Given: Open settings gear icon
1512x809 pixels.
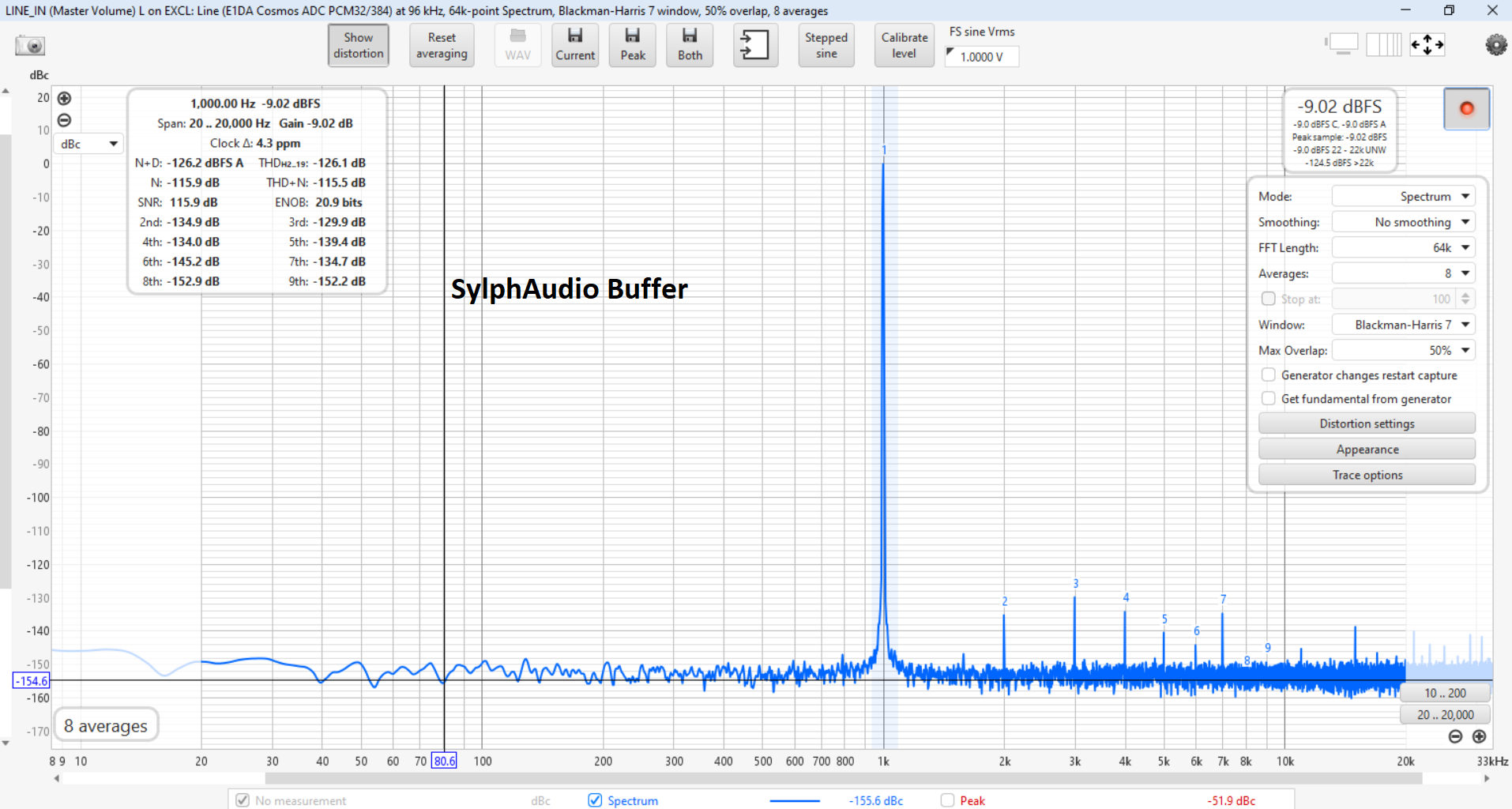Looking at the screenshot, I should [1495, 45].
